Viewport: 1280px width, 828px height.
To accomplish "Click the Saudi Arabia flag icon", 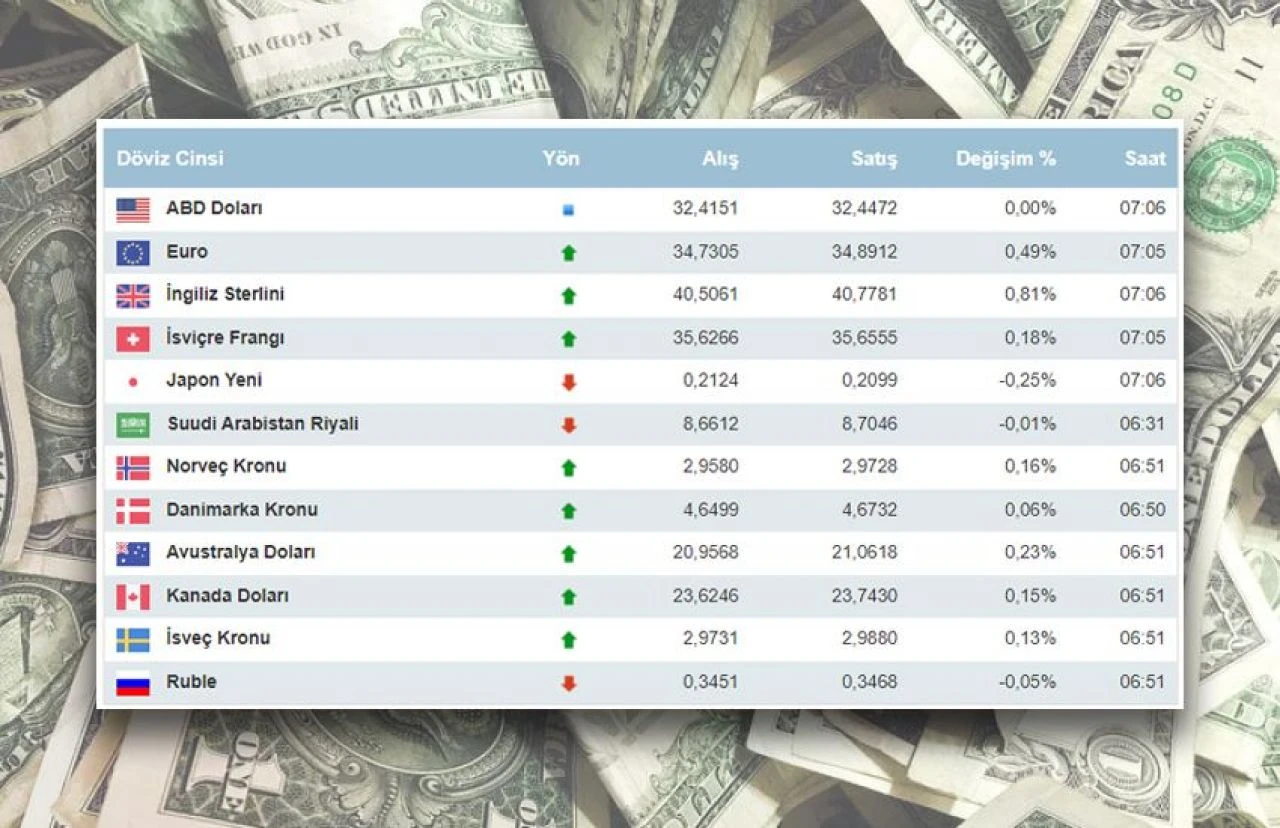I will pyautogui.click(x=132, y=425).
